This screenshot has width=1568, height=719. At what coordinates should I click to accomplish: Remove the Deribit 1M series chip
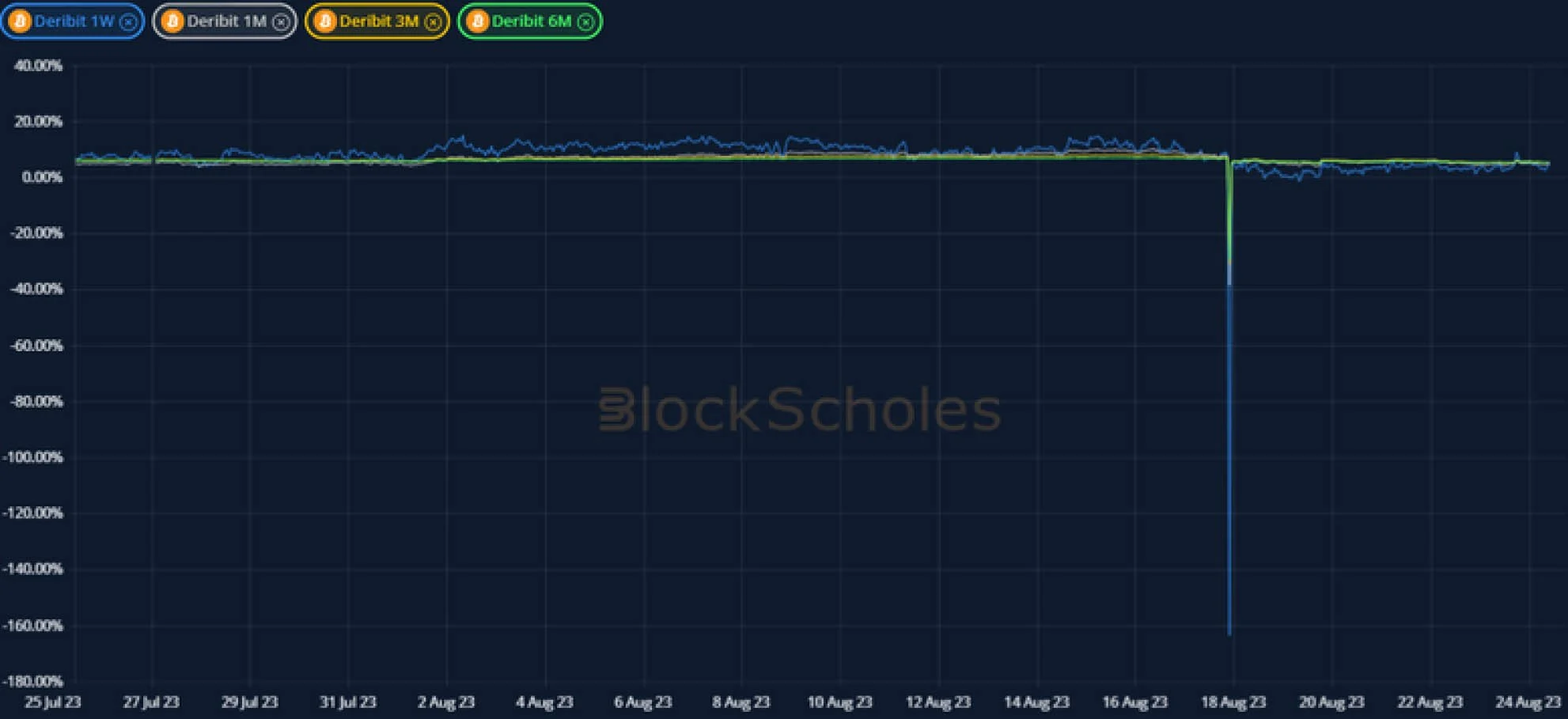pyautogui.click(x=280, y=22)
